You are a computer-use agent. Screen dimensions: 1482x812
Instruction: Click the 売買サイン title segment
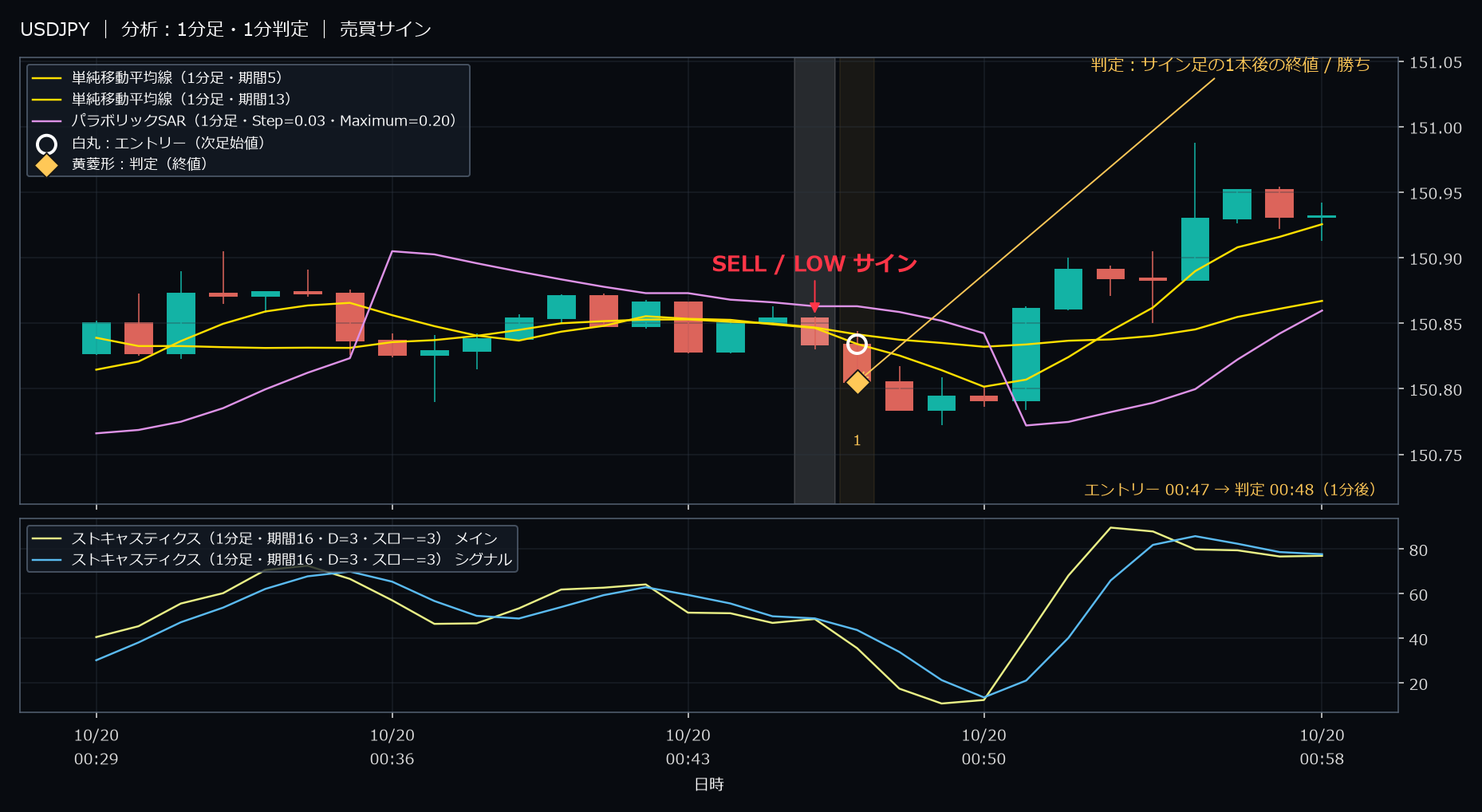[385, 30]
